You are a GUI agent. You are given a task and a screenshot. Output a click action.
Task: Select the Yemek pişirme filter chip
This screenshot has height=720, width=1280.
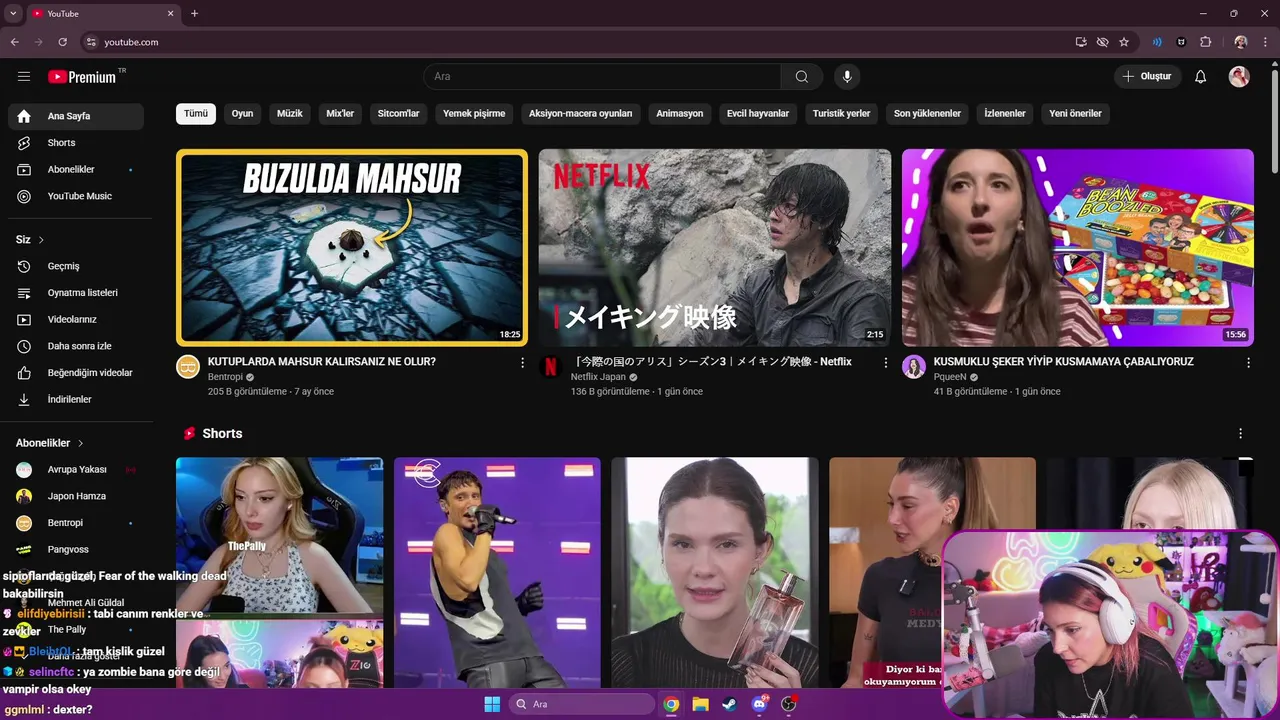pyautogui.click(x=474, y=113)
